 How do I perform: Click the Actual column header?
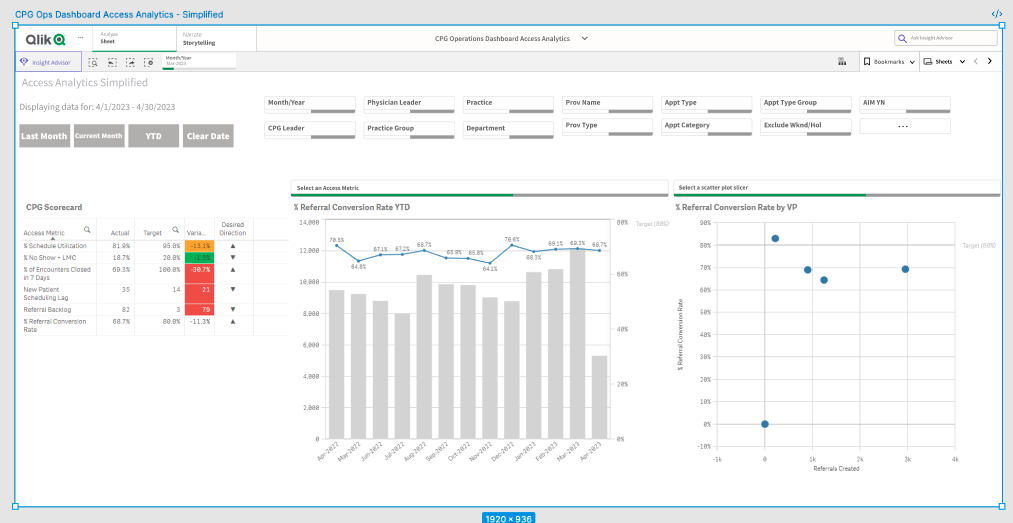[x=120, y=232]
